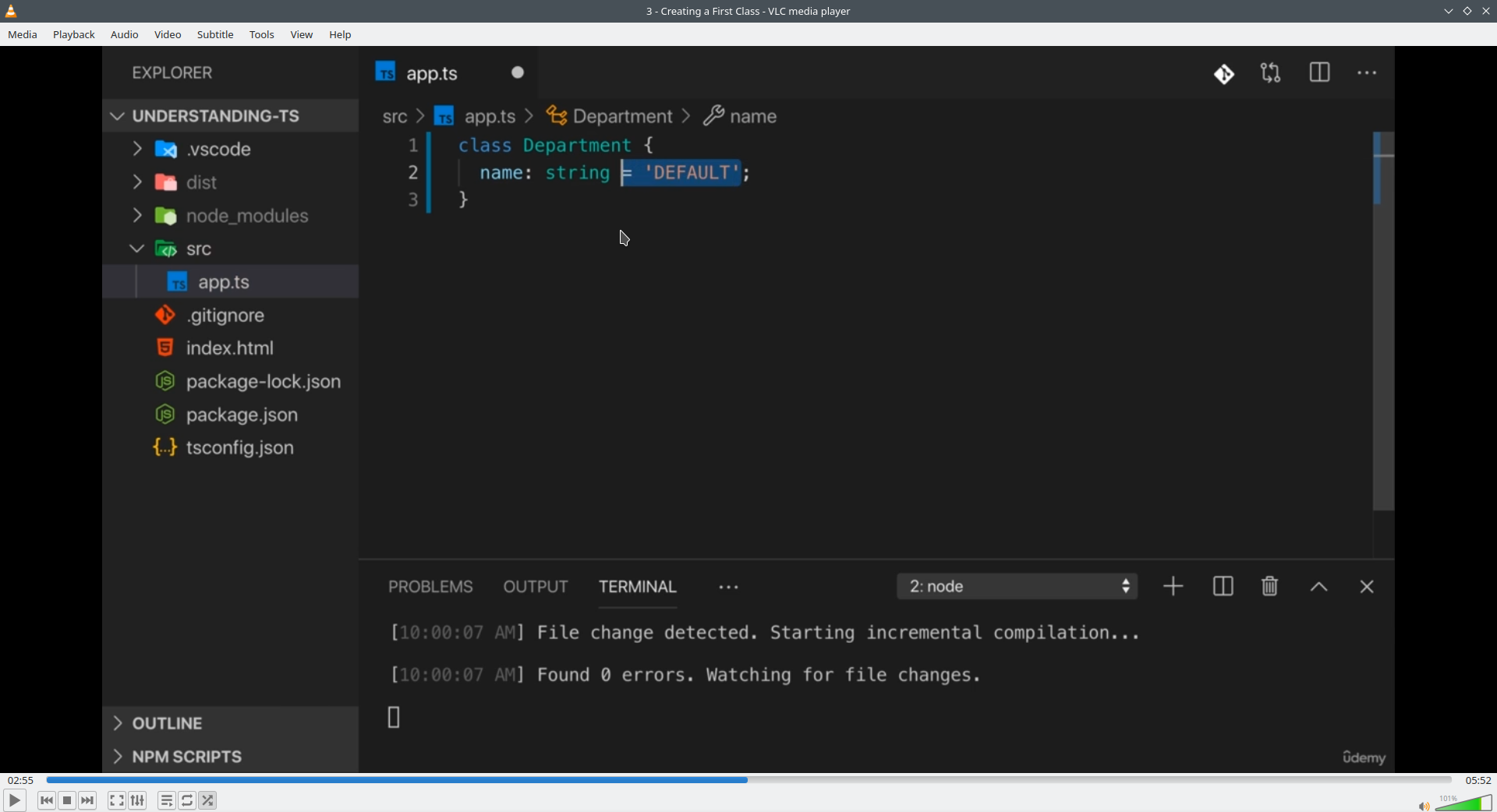Screen dimensions: 1497x812
Task: Jump to previous media in playlist
Action: (x=47, y=800)
